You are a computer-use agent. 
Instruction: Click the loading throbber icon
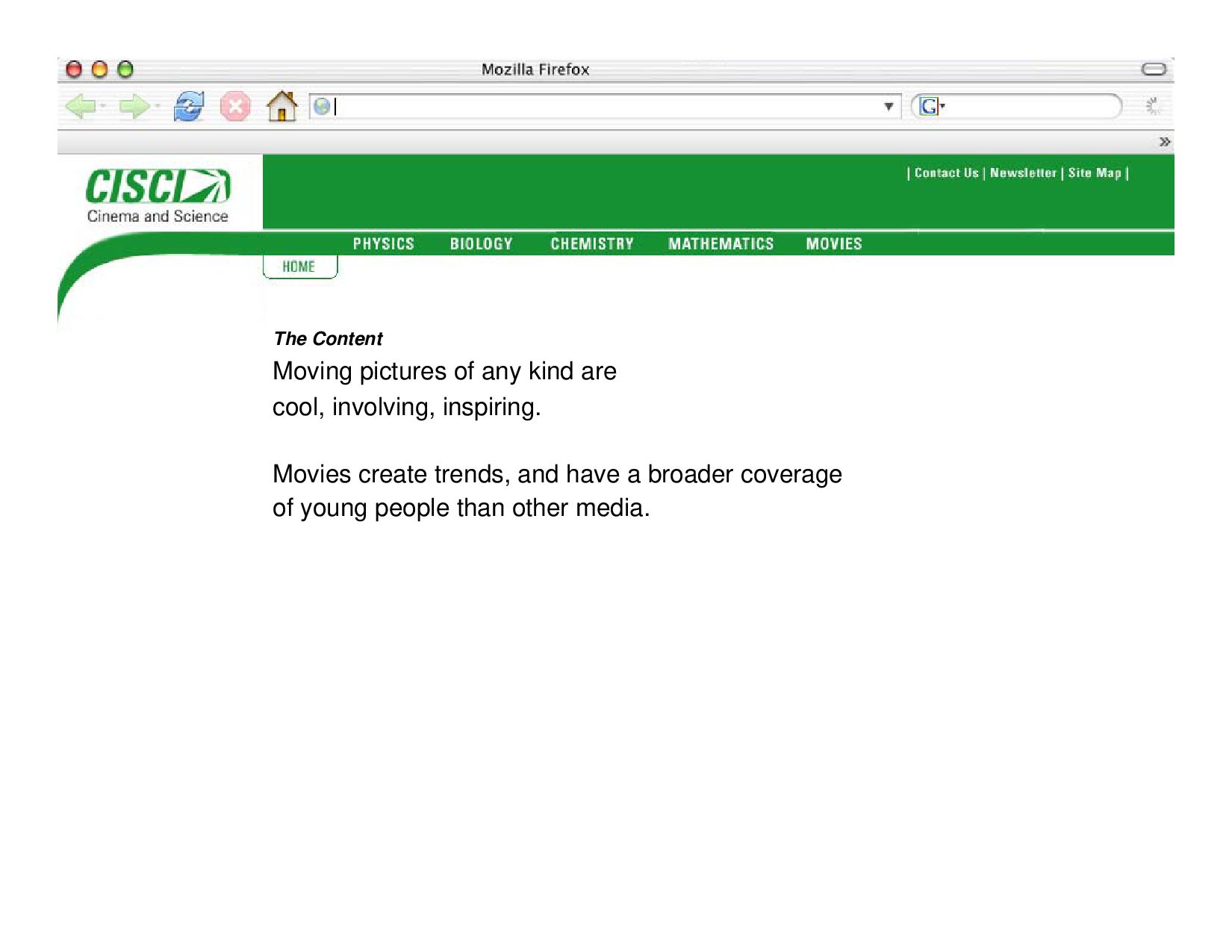(1153, 107)
